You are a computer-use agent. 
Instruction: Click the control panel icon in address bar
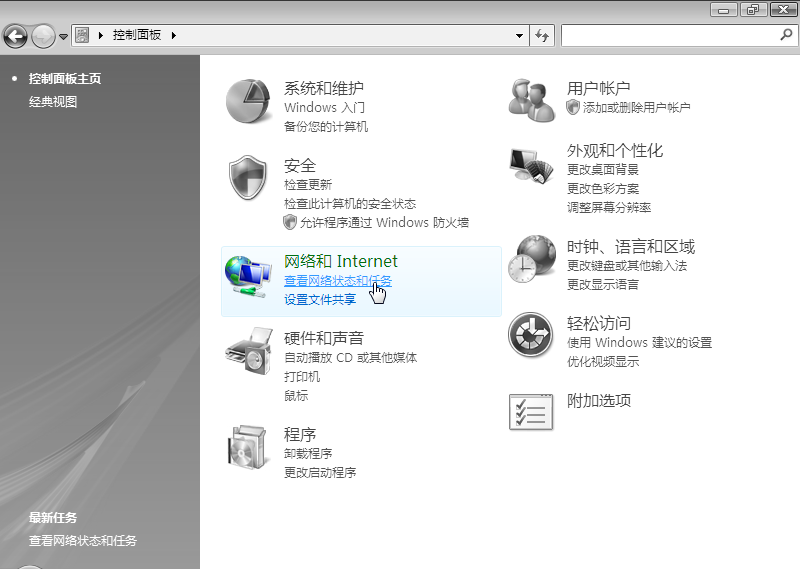[x=82, y=35]
